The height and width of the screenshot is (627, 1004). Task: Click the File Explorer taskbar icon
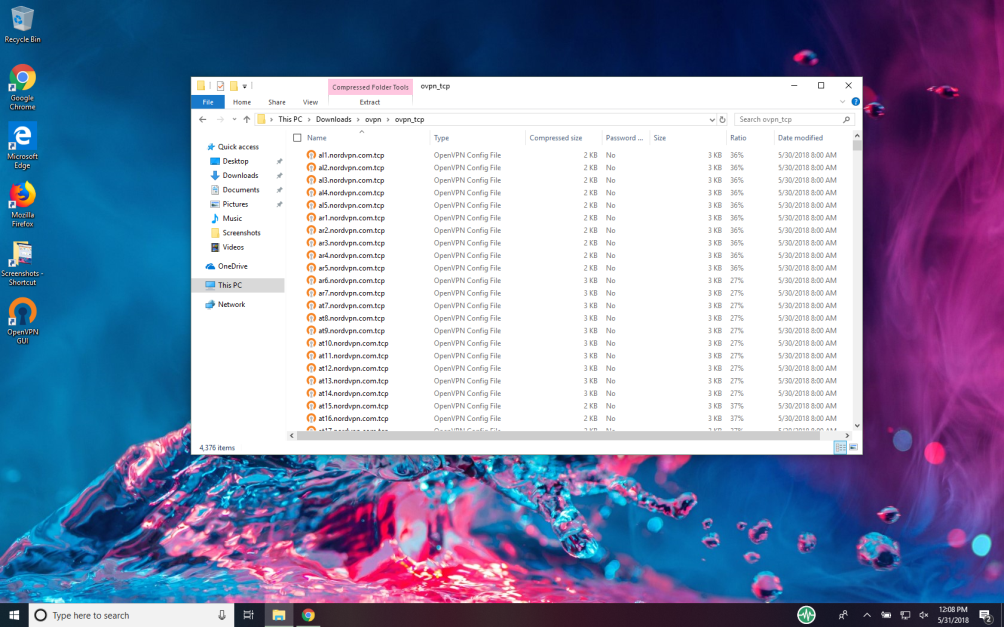[279, 615]
